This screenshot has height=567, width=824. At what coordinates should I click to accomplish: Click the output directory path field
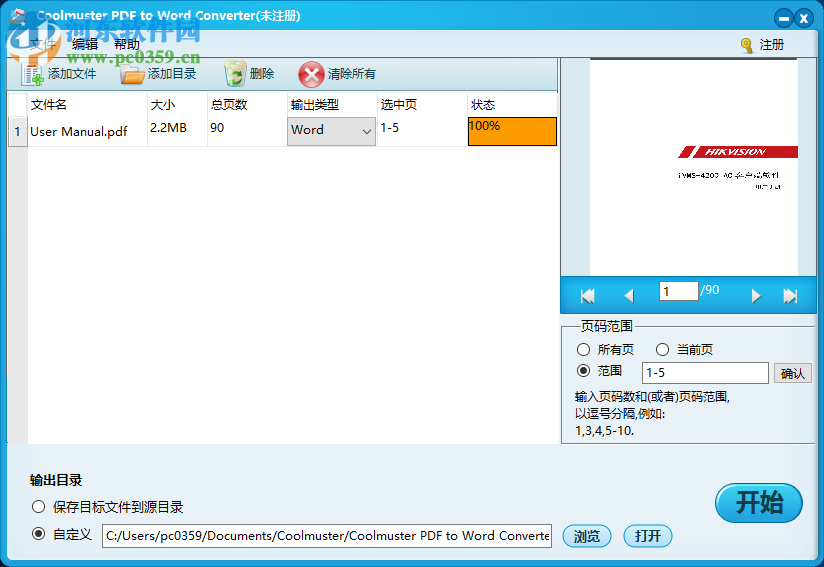[x=327, y=535]
